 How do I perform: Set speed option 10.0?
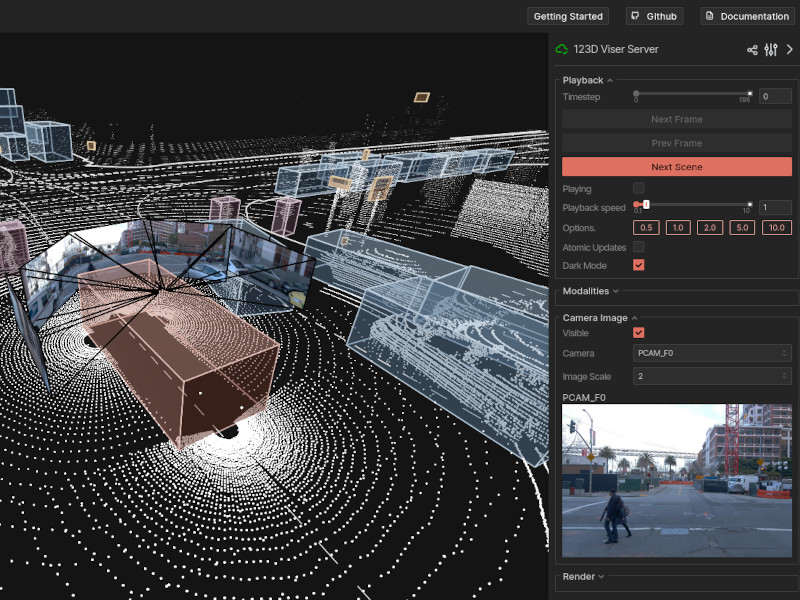(x=777, y=228)
